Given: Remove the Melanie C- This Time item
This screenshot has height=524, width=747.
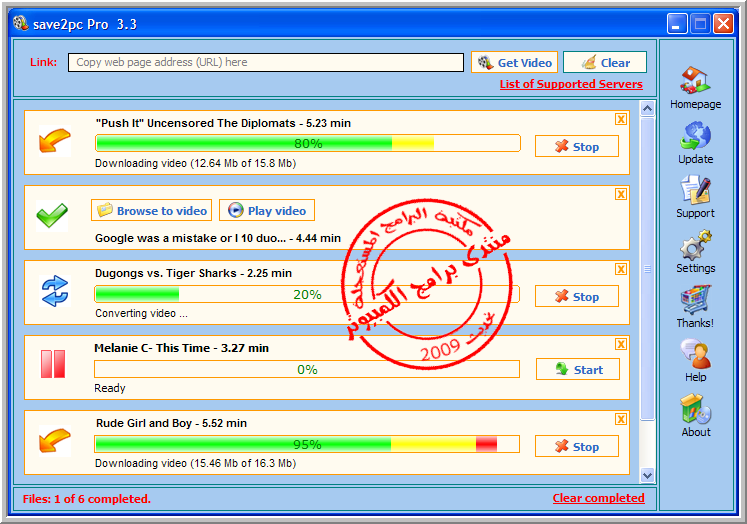Looking at the screenshot, I should point(621,344).
